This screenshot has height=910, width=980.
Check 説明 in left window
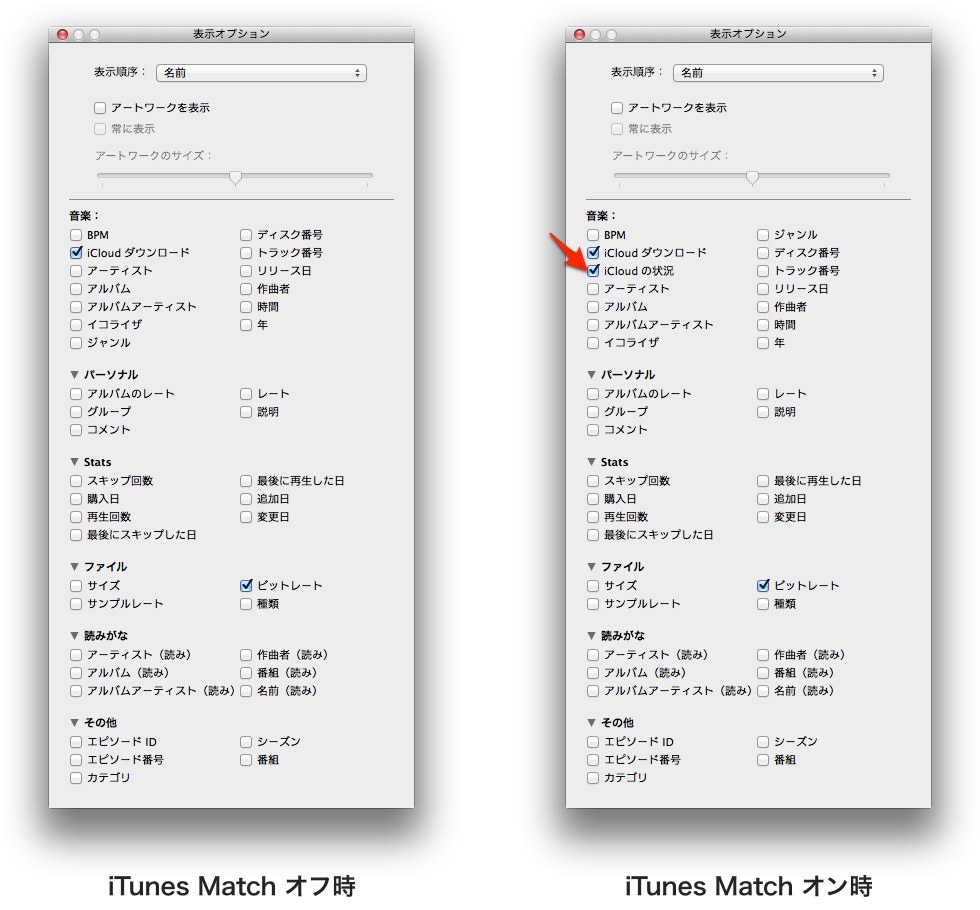click(x=246, y=412)
